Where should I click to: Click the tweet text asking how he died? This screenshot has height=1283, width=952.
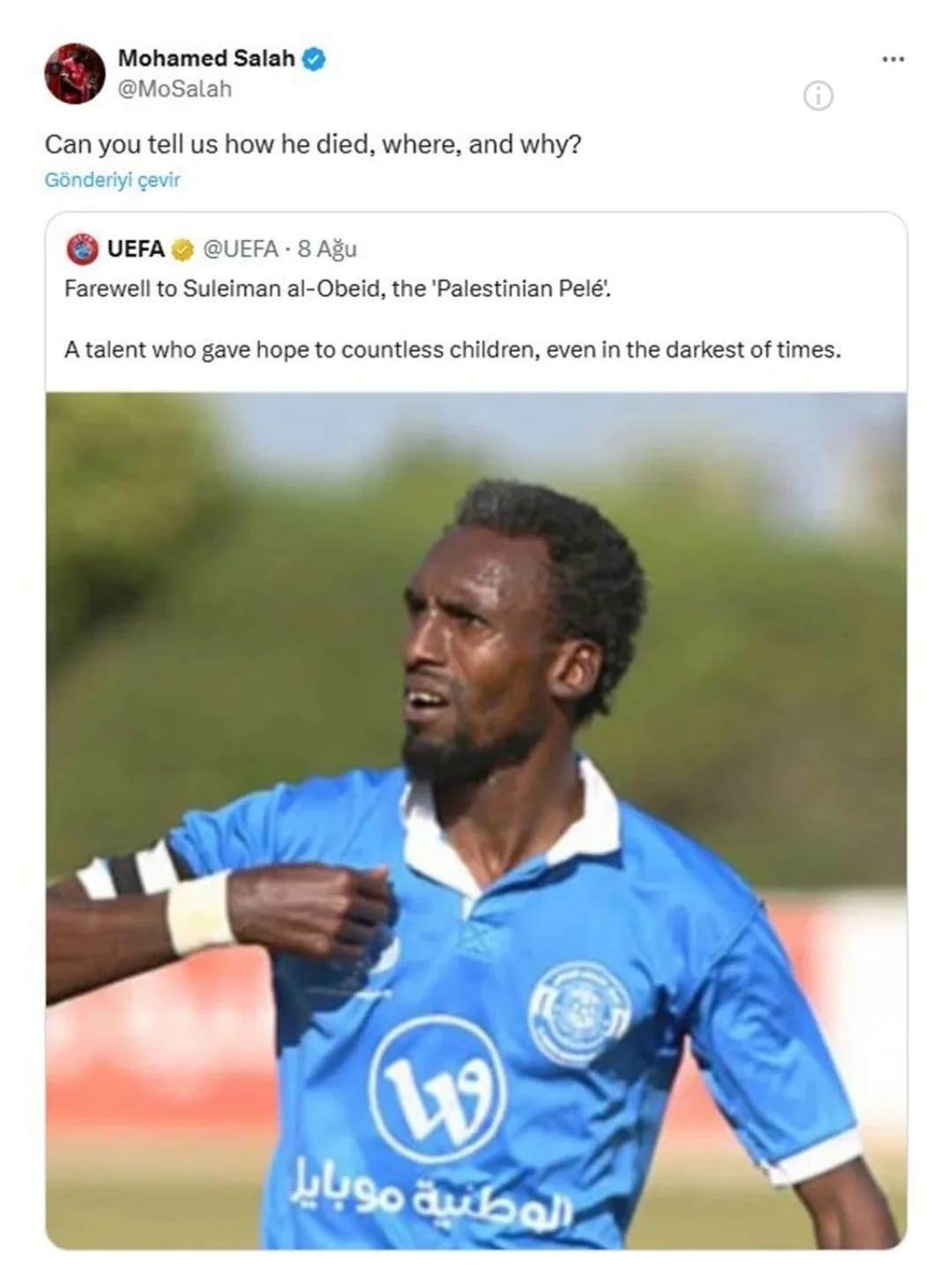pyautogui.click(x=313, y=144)
